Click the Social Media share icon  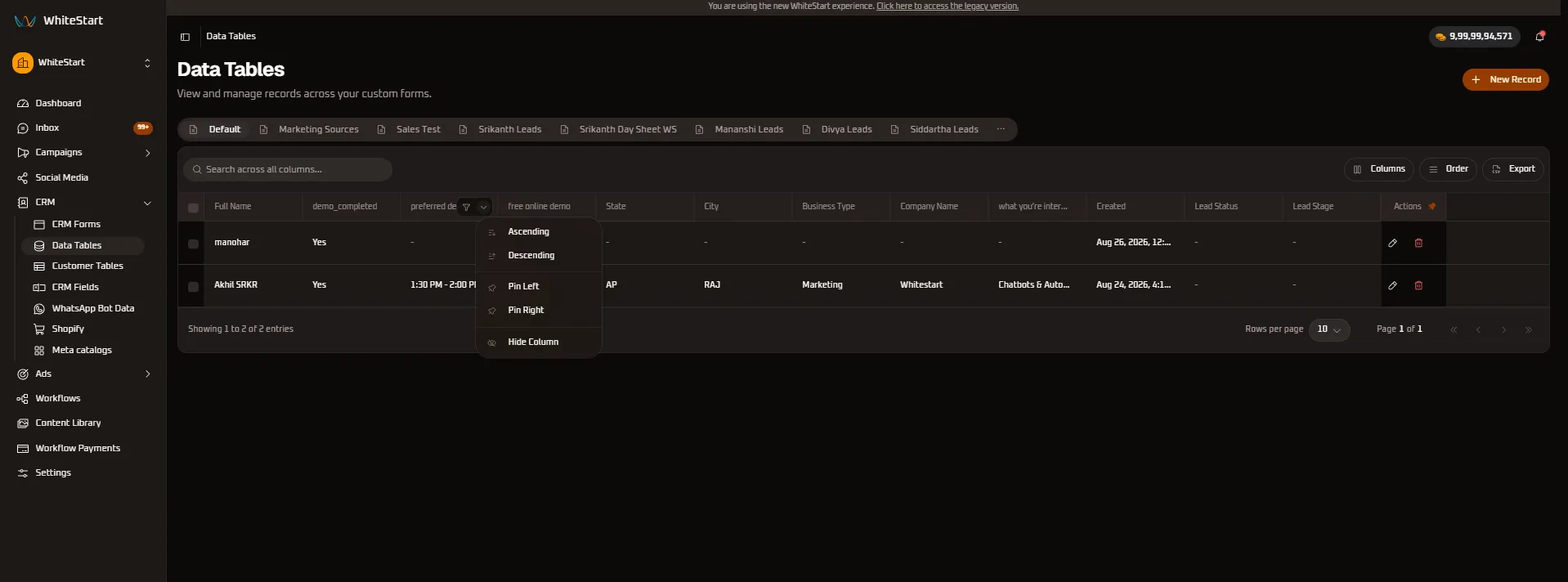(23, 178)
